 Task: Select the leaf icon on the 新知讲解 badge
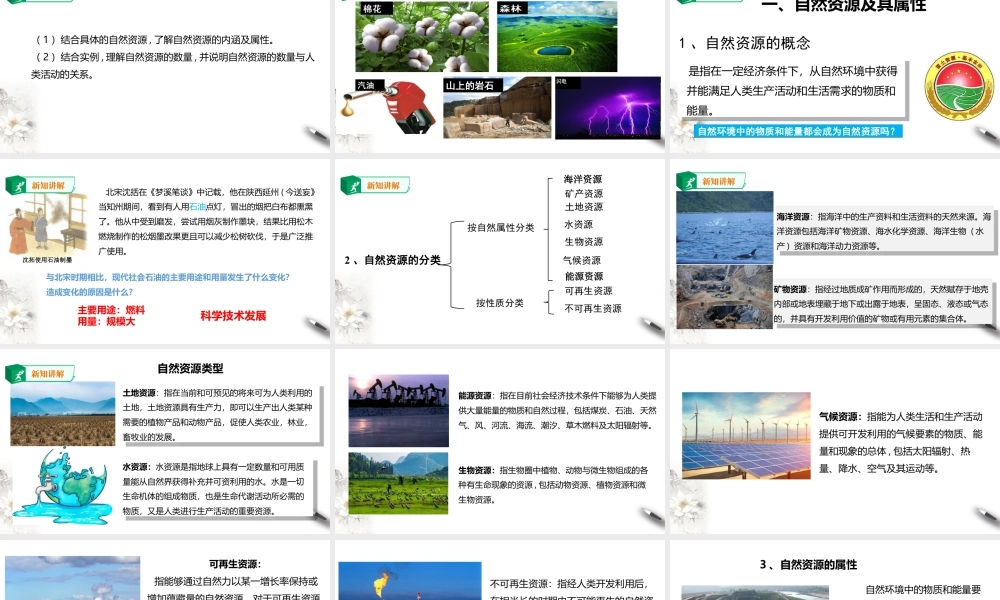pos(353,185)
